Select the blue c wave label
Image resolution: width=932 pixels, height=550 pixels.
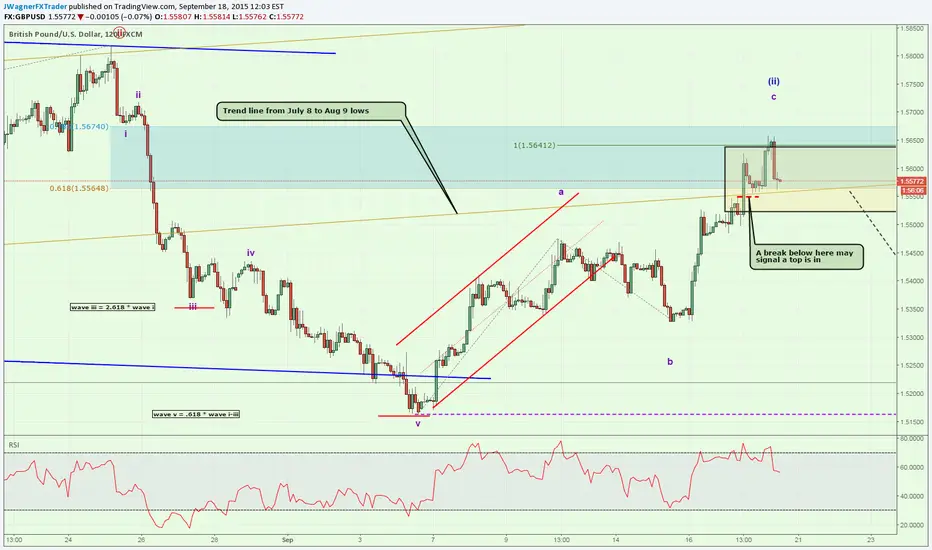[773, 97]
